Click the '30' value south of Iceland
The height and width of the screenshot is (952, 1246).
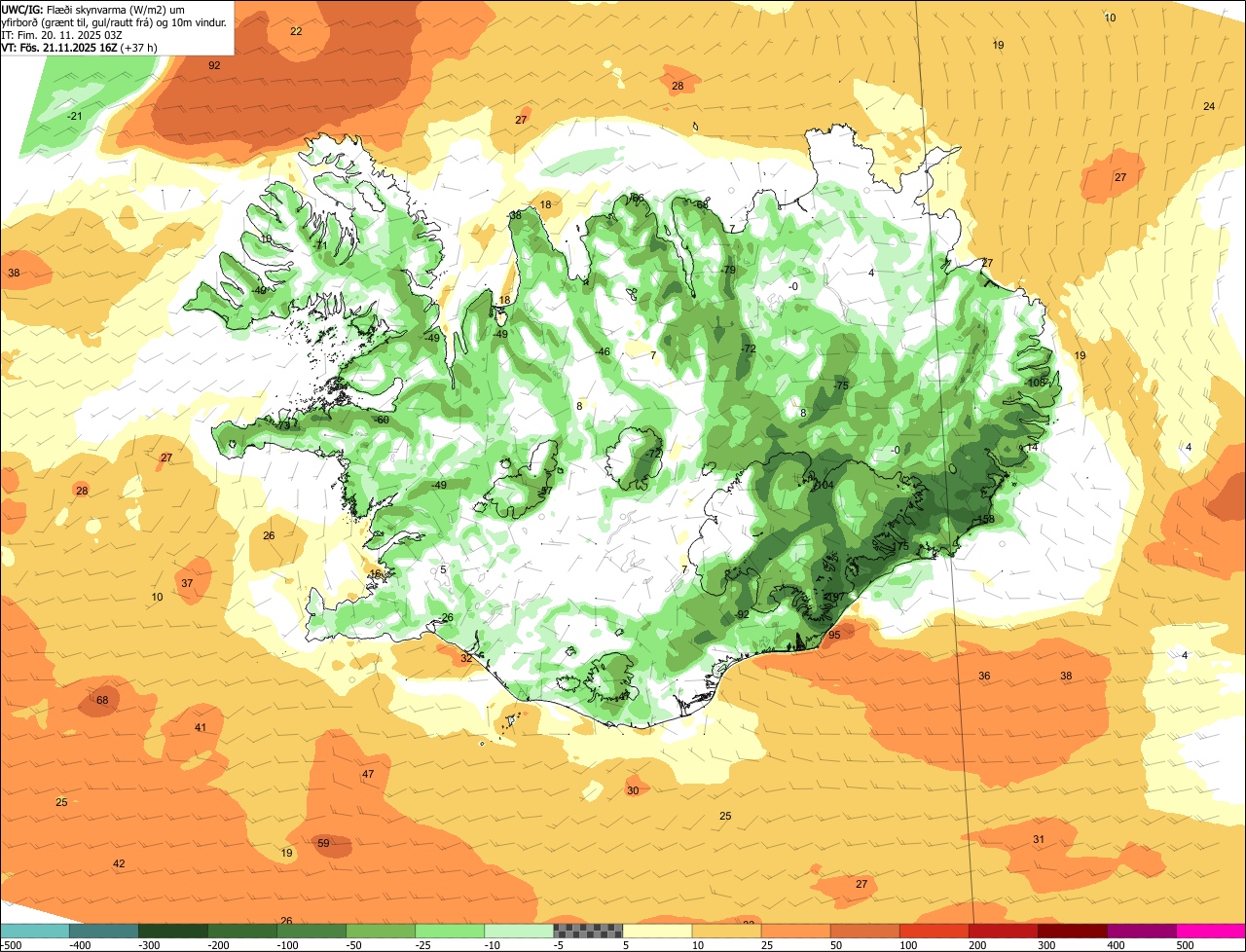[x=633, y=790]
